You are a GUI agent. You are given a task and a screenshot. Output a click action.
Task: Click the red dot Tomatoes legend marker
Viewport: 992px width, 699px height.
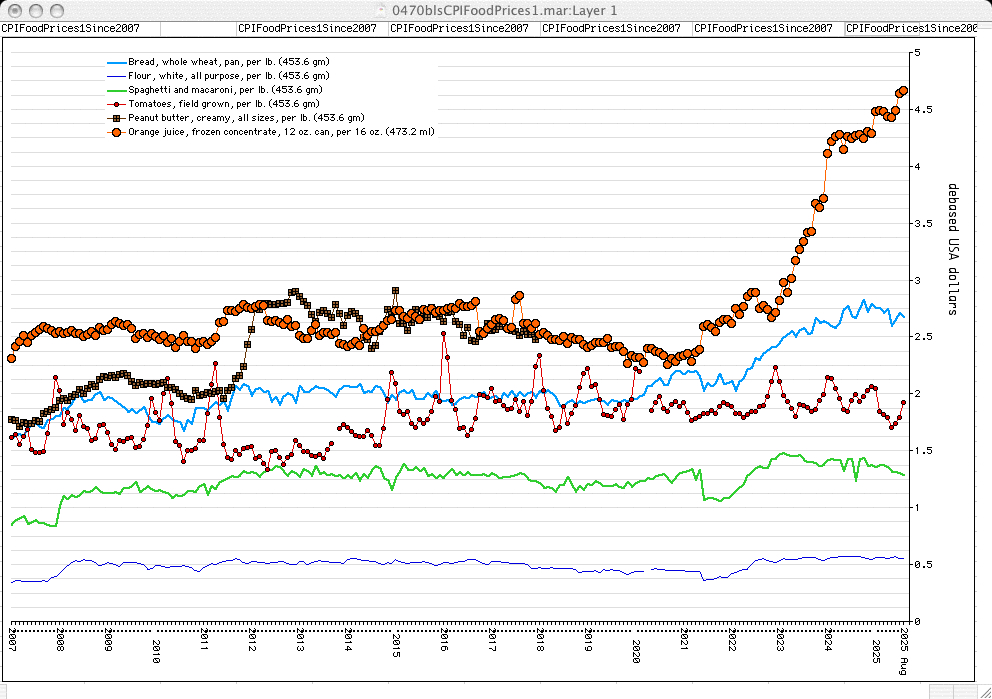click(x=117, y=104)
